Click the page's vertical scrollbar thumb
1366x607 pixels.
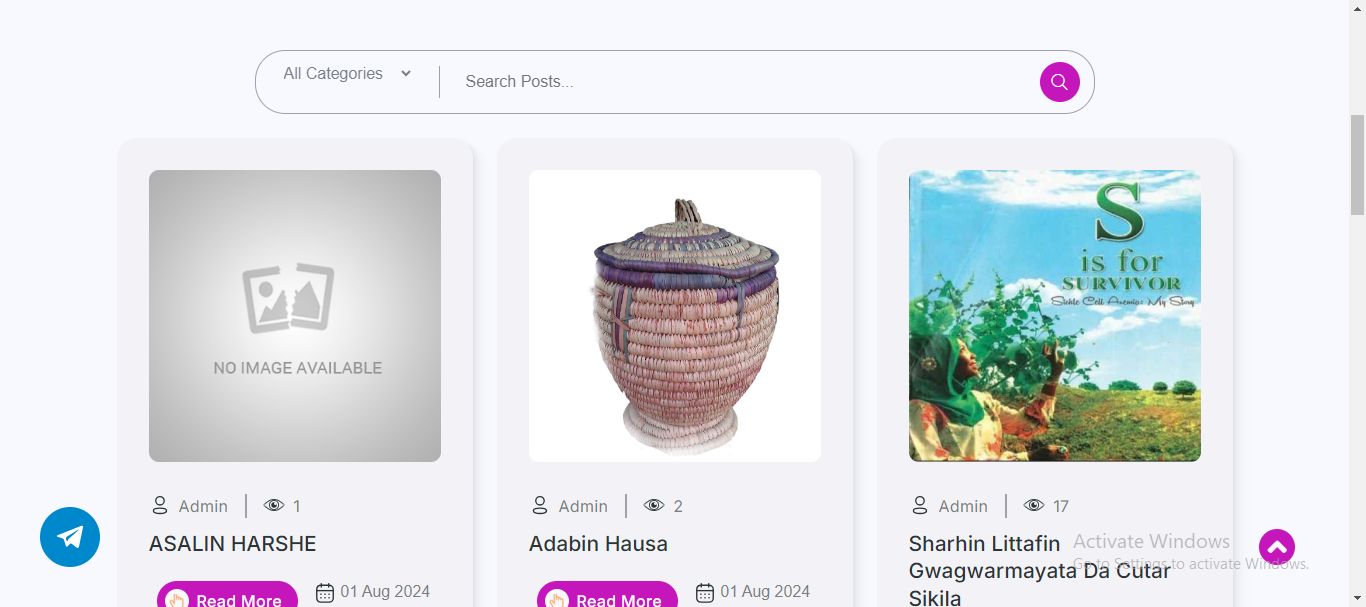1357,165
